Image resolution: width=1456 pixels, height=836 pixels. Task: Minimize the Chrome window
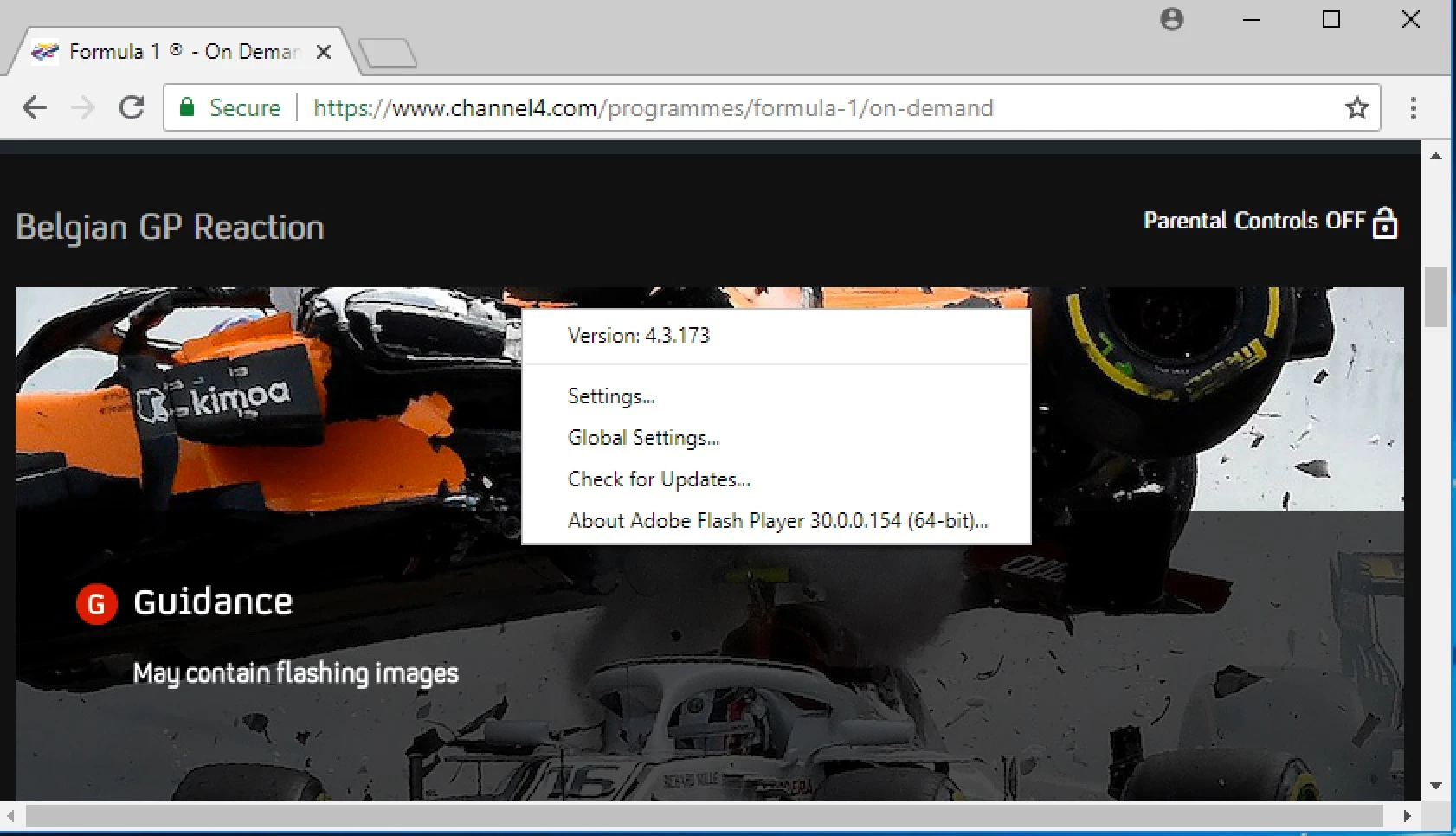1252,19
